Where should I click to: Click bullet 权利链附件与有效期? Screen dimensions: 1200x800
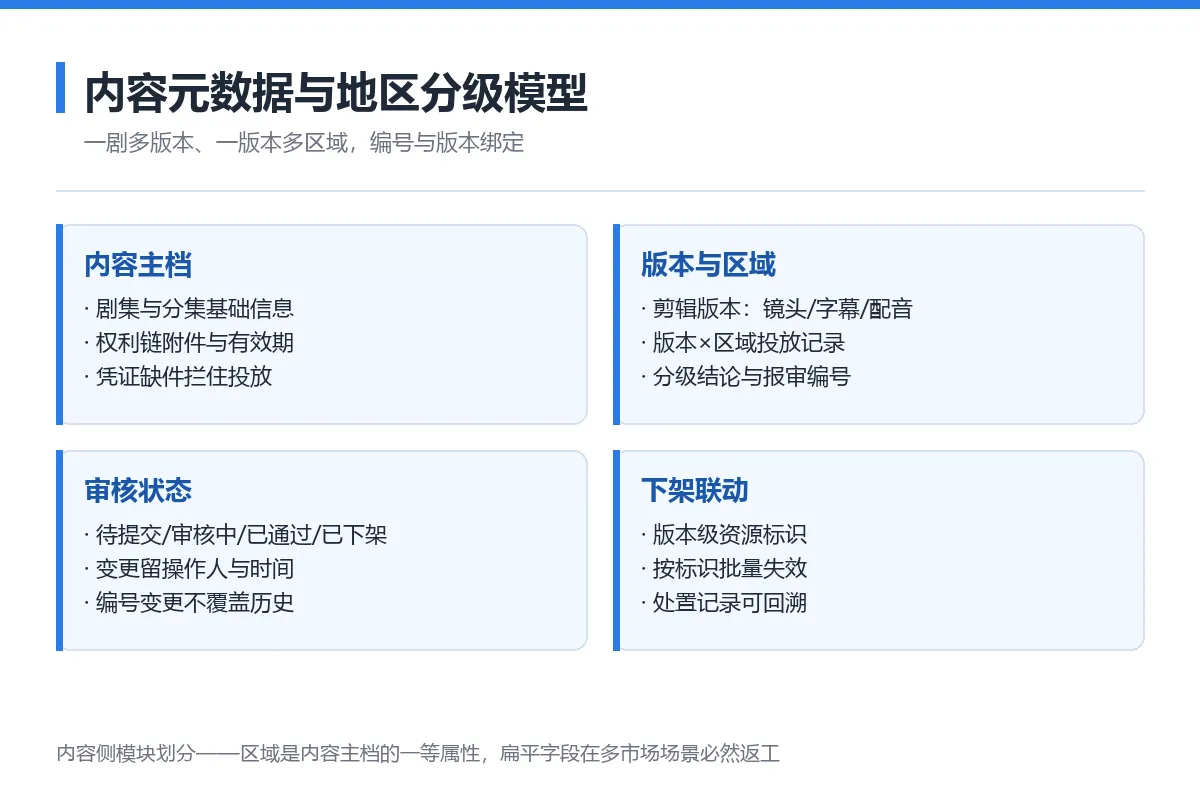[x=189, y=343]
